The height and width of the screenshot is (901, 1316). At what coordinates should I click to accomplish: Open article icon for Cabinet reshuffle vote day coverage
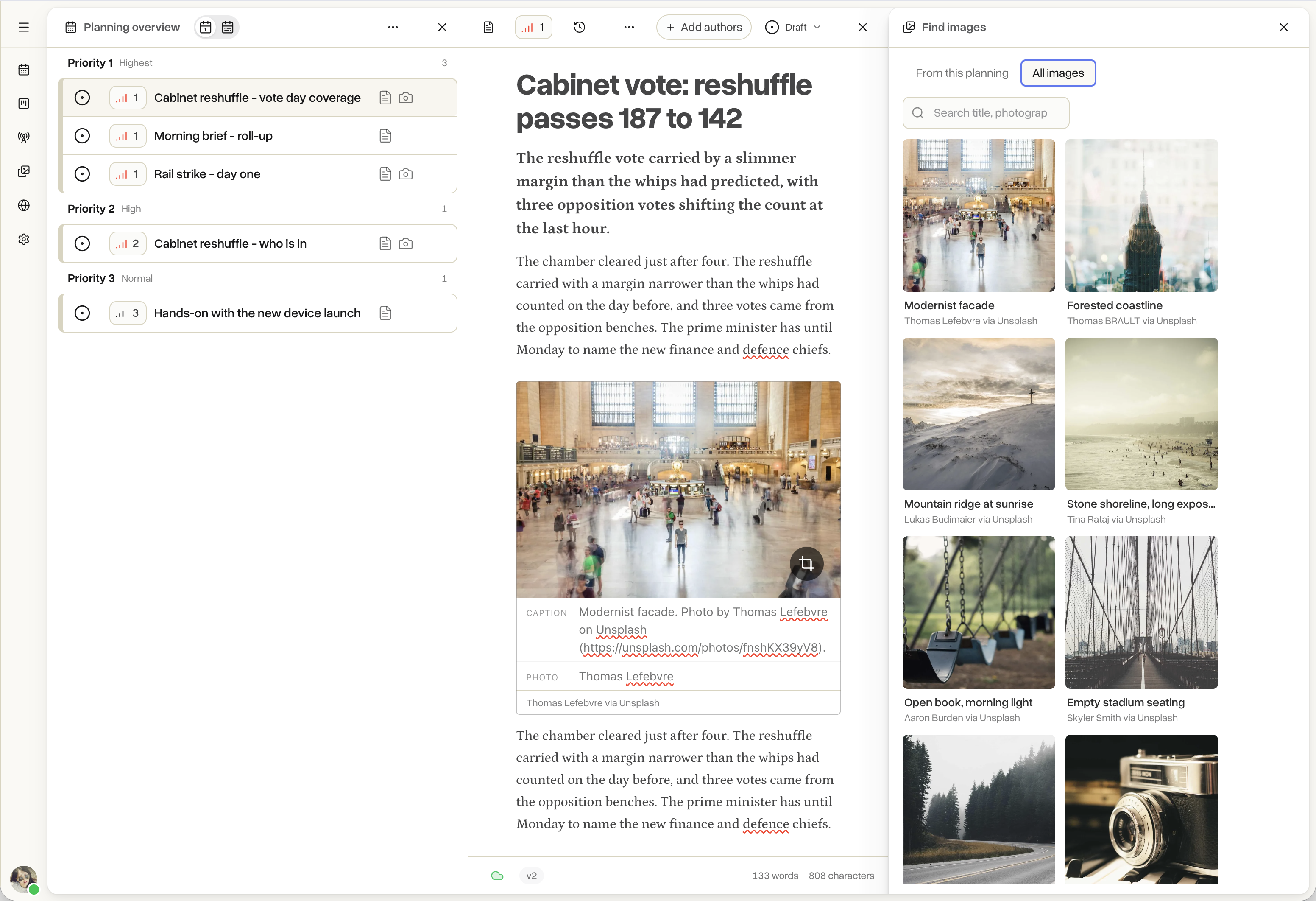tap(385, 98)
